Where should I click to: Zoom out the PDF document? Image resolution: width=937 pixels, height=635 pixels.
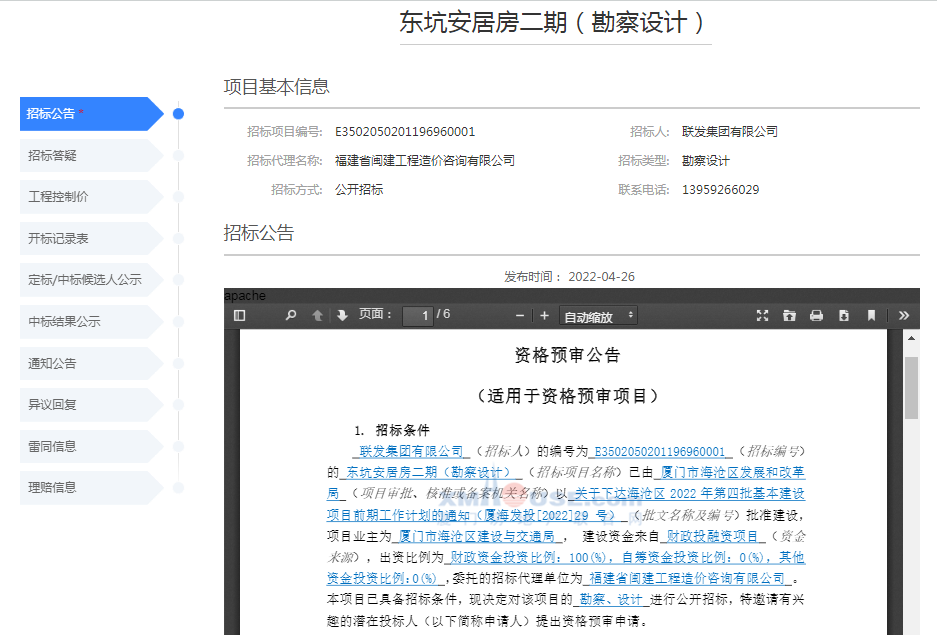click(520, 315)
